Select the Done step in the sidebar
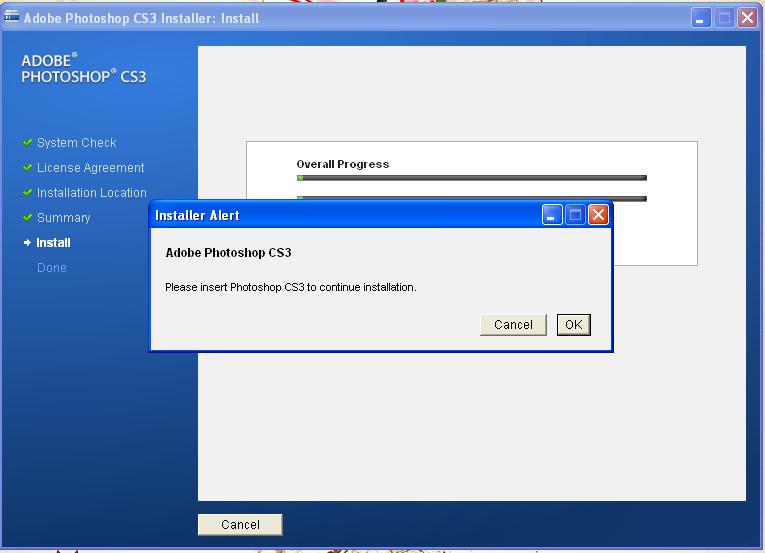The width and height of the screenshot is (765, 553). (52, 268)
